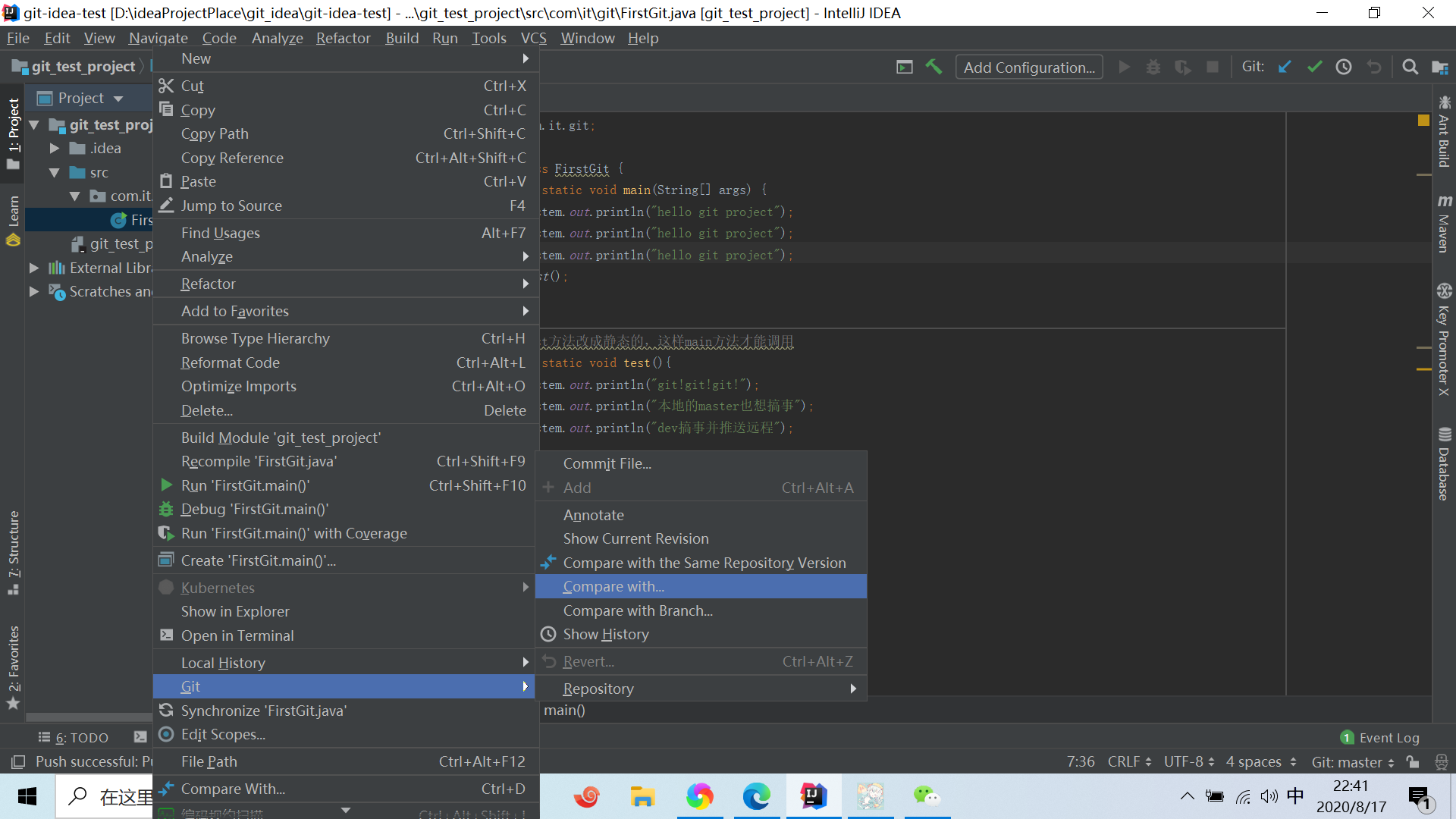The image size is (1456, 819).
Task: Click the Run with Coverage toolbar icon
Action: [1182, 67]
